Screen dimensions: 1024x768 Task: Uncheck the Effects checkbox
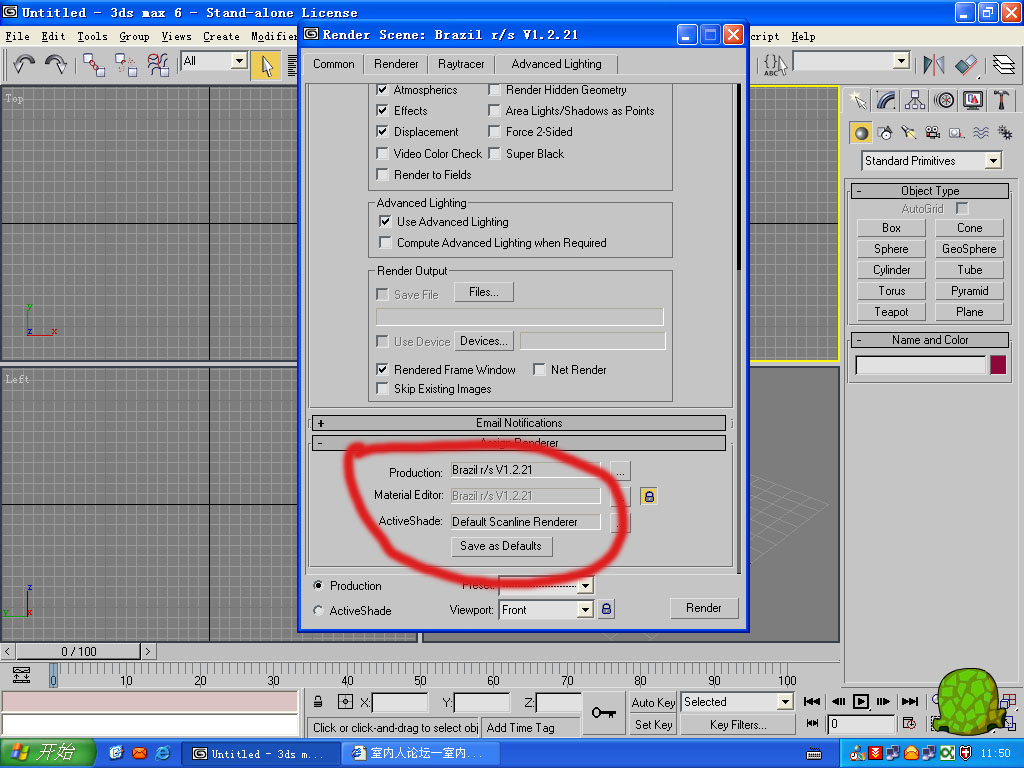tap(383, 110)
